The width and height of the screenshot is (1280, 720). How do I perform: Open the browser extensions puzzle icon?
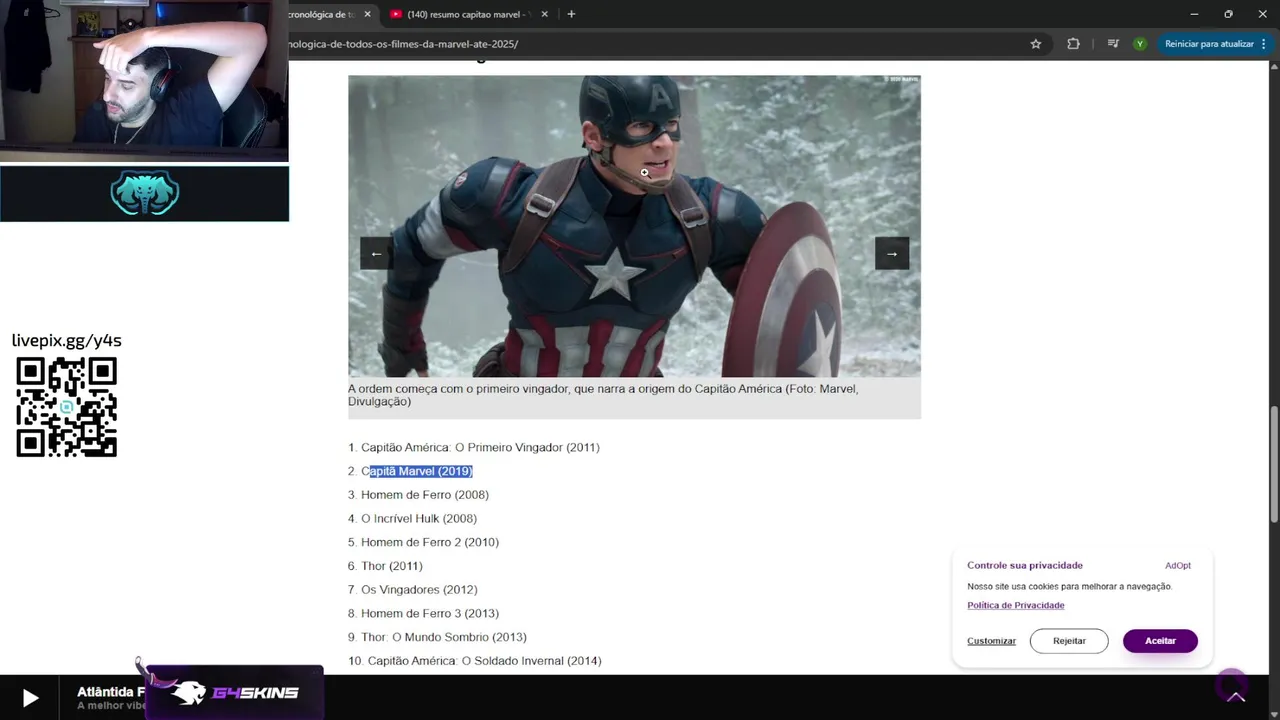[1073, 44]
